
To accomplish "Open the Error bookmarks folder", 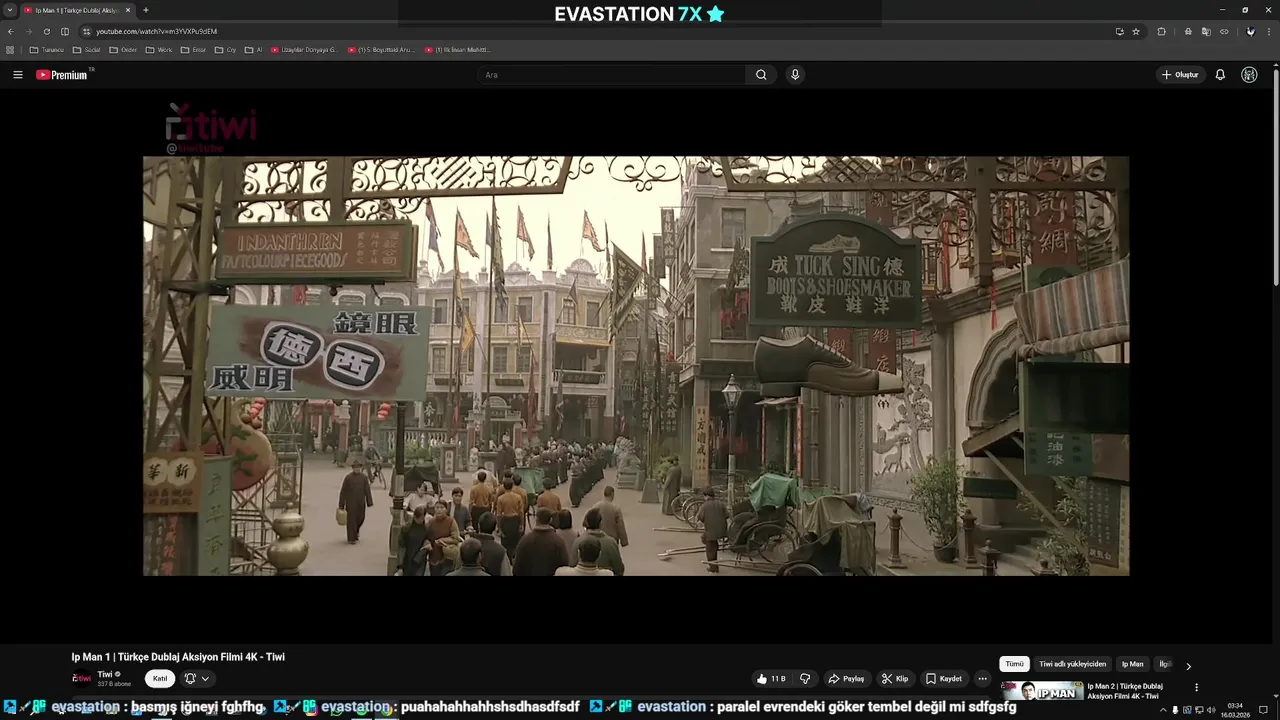I will point(194,50).
